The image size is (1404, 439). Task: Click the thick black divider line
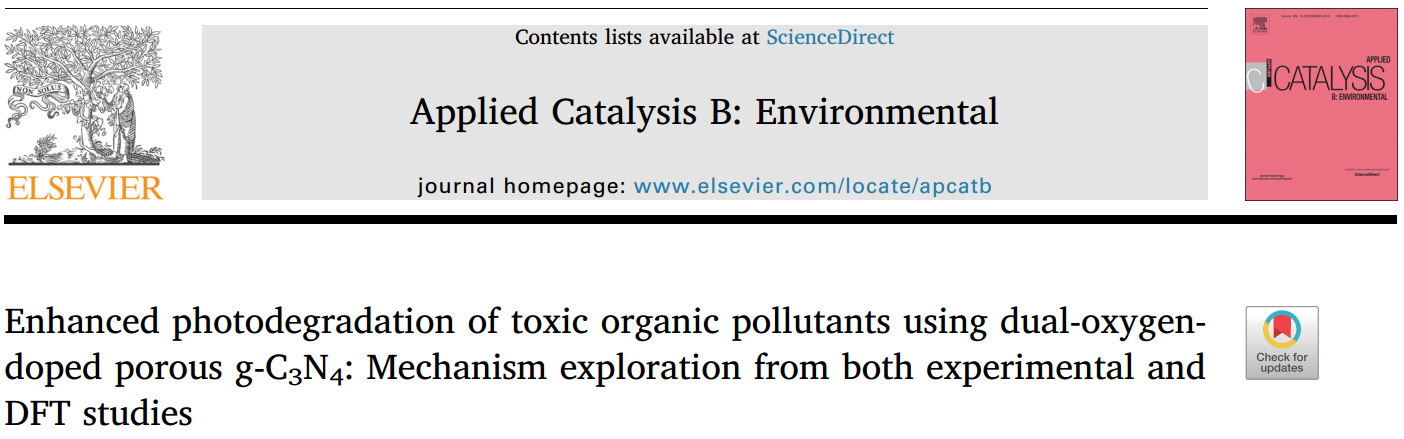[702, 219]
